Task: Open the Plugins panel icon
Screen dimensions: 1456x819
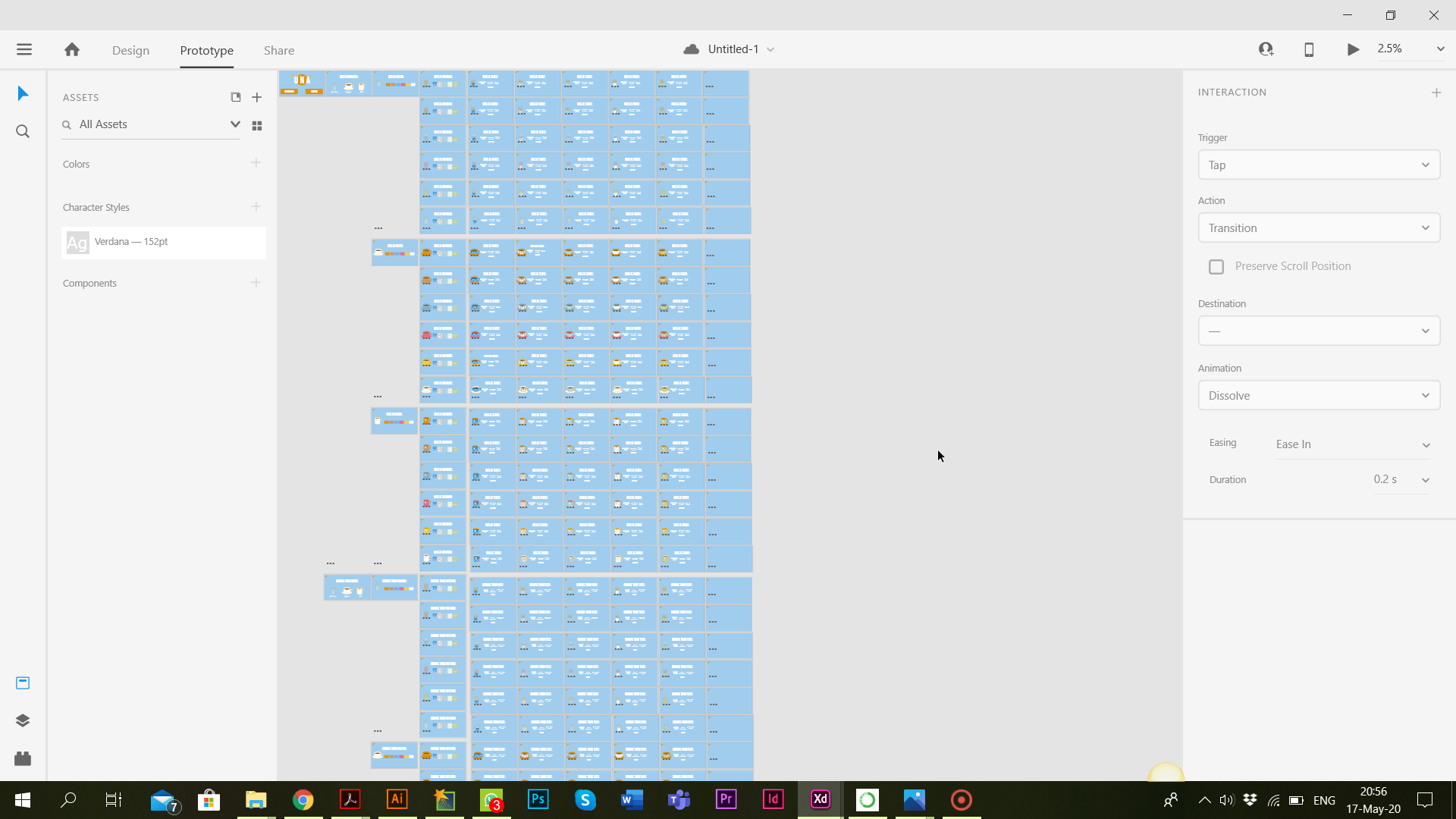Action: click(x=23, y=758)
